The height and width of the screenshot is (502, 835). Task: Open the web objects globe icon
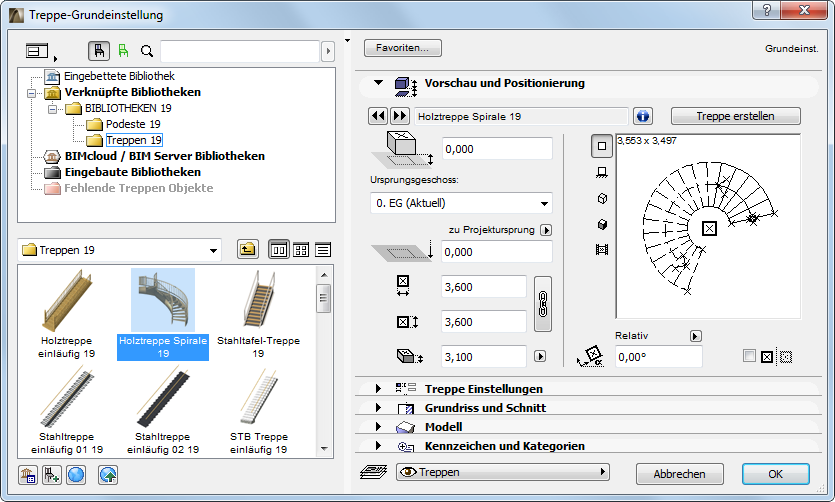[x=76, y=475]
